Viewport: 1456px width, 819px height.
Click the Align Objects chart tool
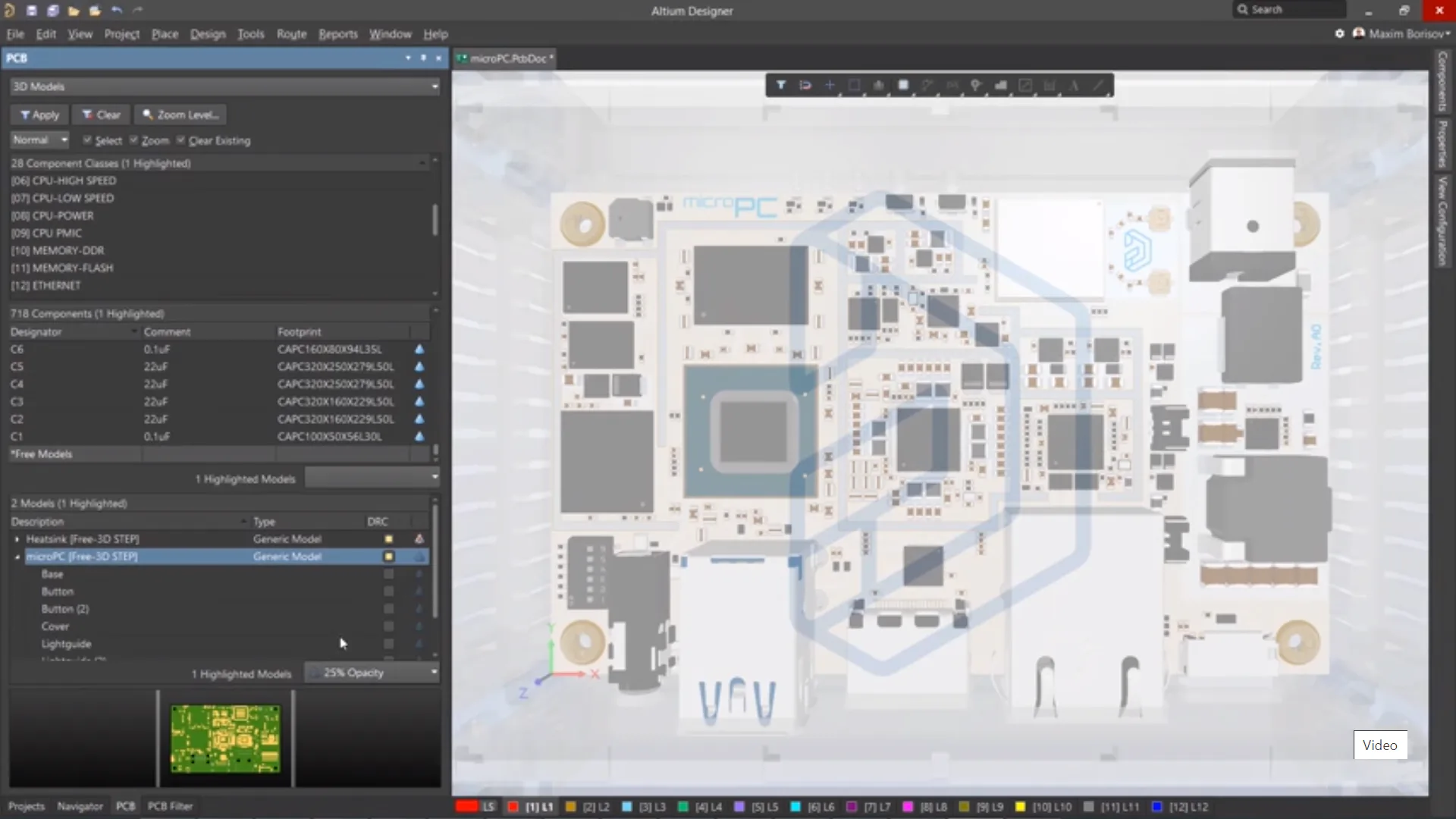click(x=878, y=85)
